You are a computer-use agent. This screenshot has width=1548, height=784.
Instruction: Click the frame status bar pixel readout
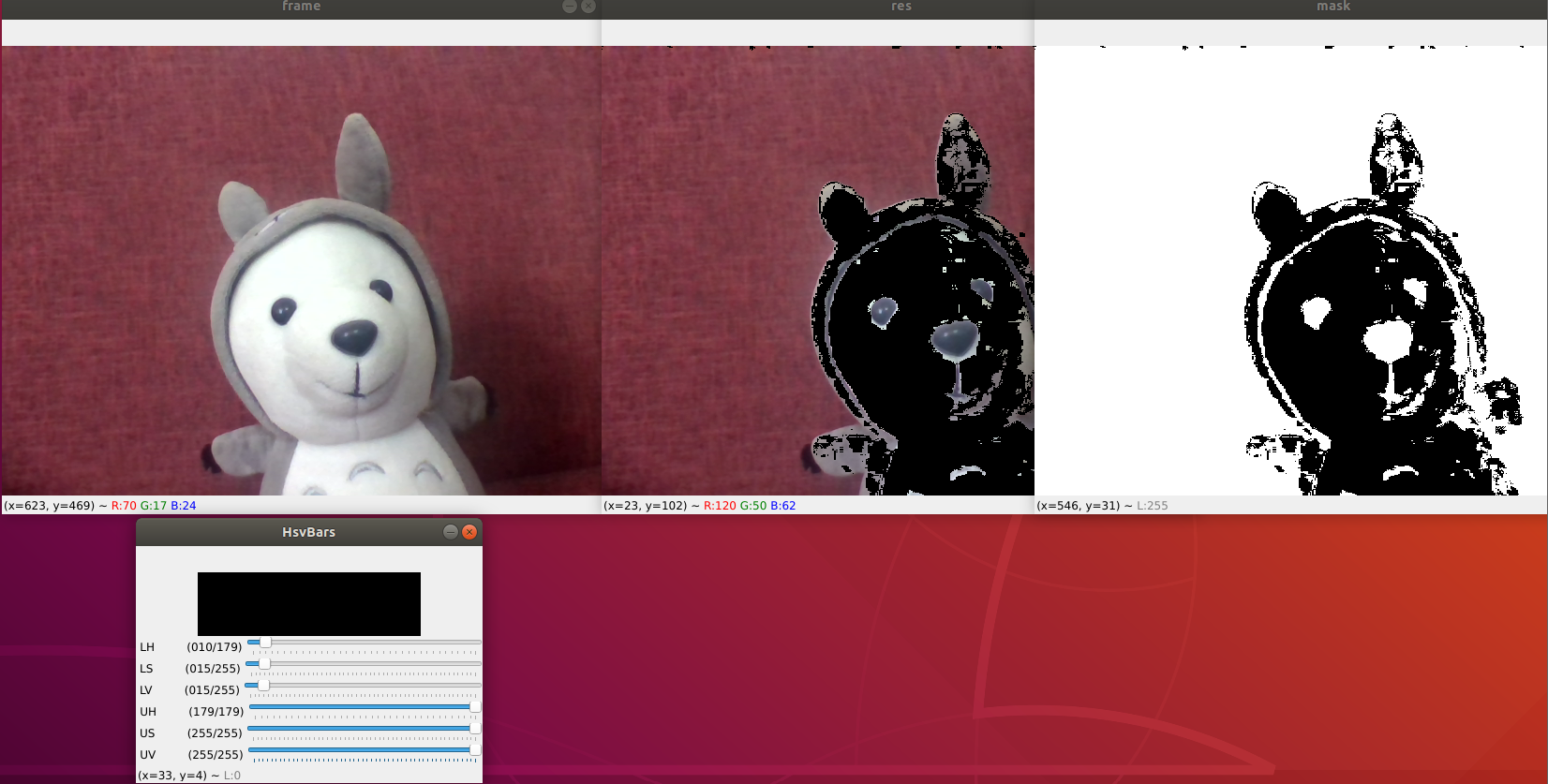(x=100, y=506)
